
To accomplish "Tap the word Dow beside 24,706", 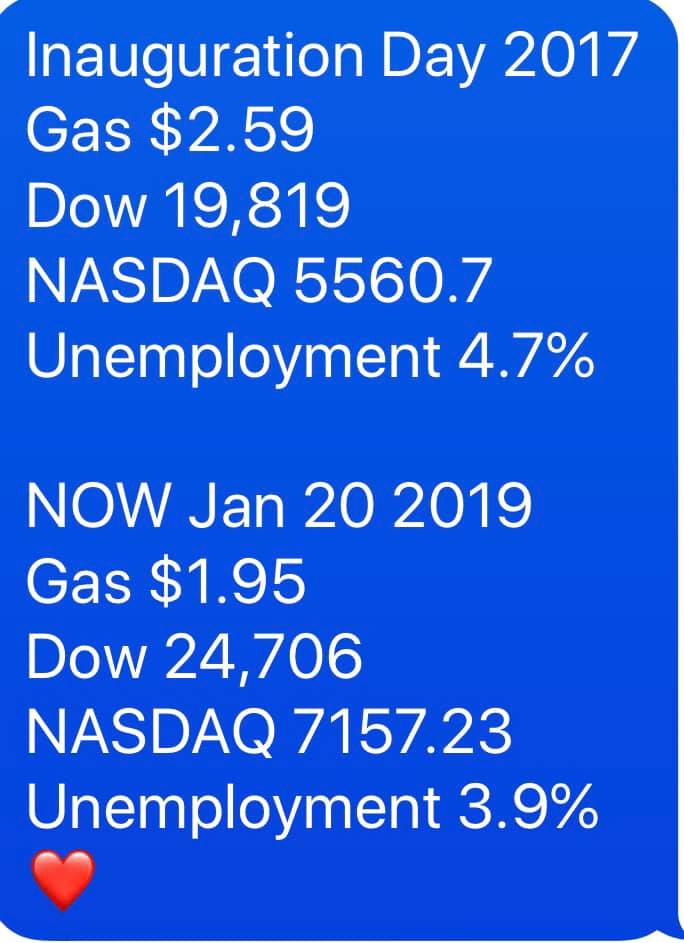I will (x=84, y=657).
